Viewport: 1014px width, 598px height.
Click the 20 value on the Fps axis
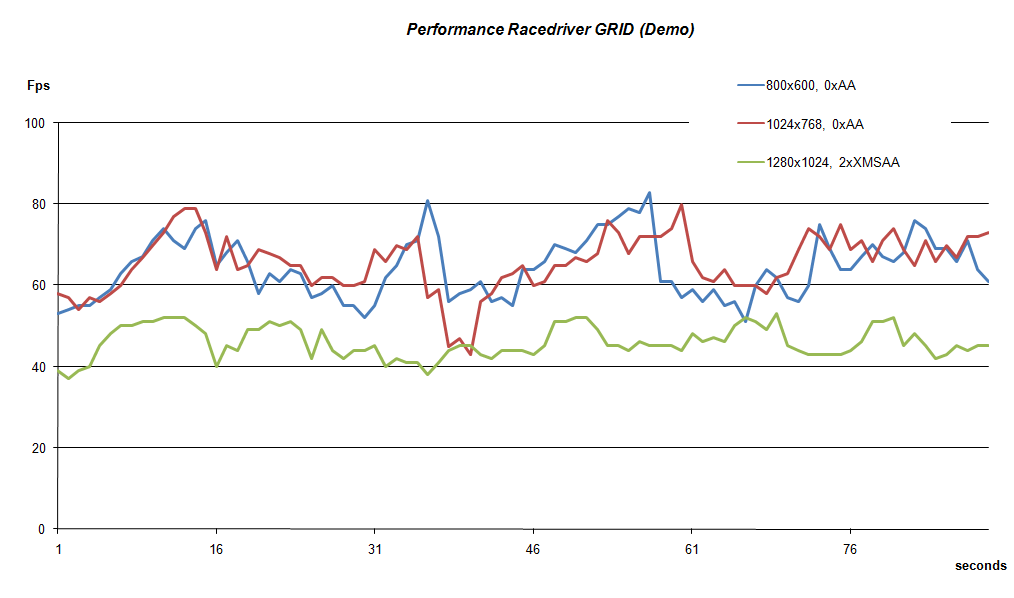tap(39, 448)
